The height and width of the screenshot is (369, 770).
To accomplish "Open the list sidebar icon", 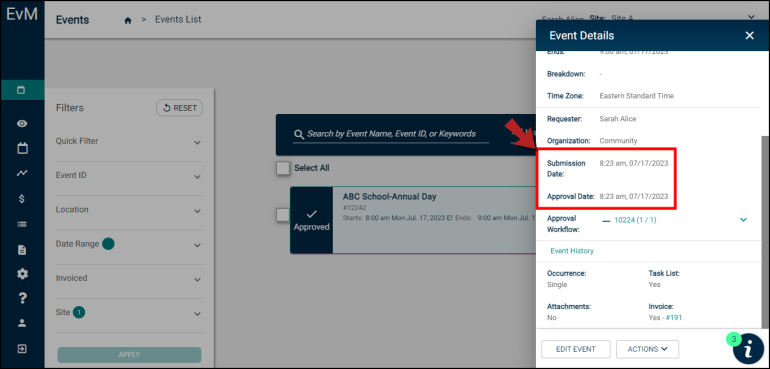I will [x=22, y=224].
